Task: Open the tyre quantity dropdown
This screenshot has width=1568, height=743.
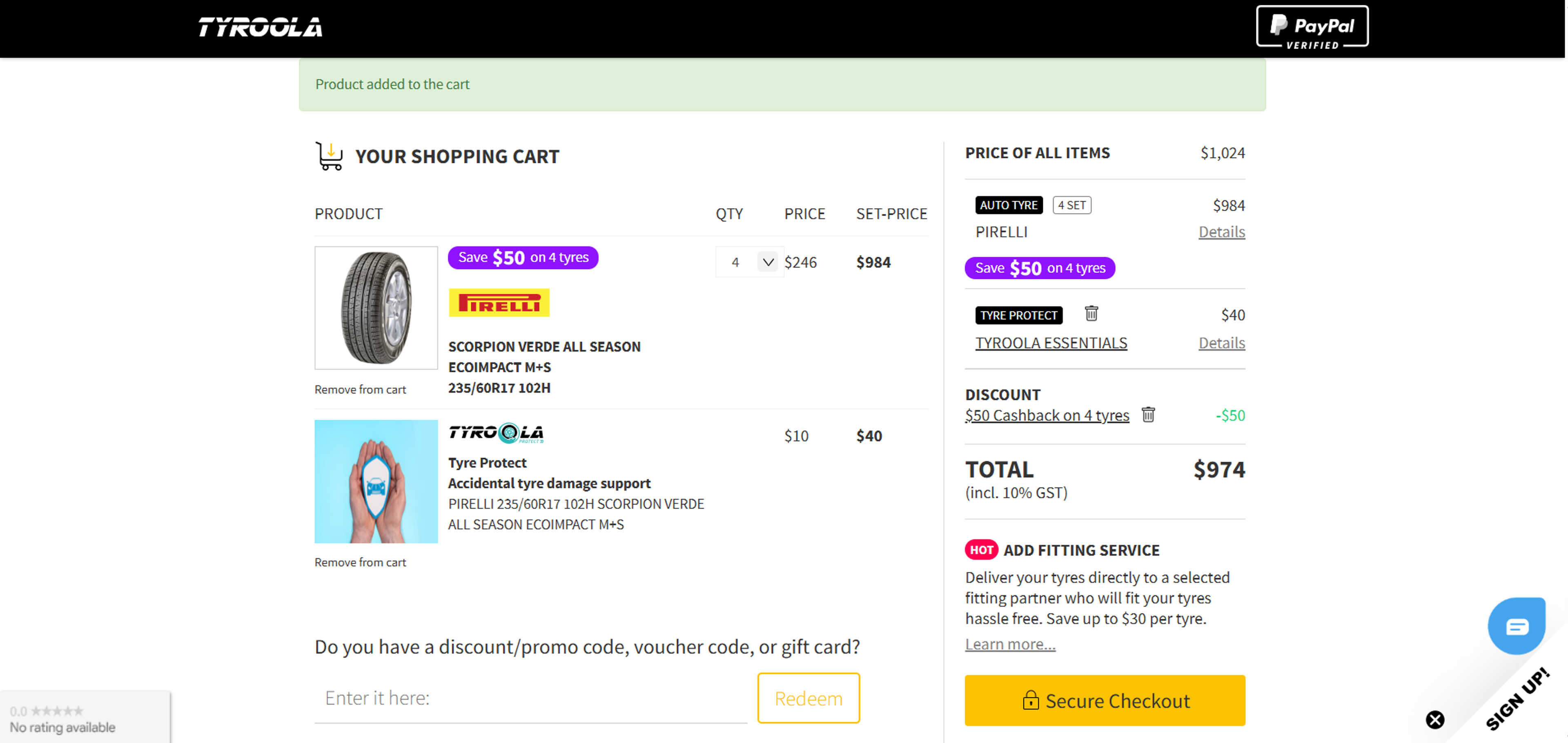Action: (749, 262)
